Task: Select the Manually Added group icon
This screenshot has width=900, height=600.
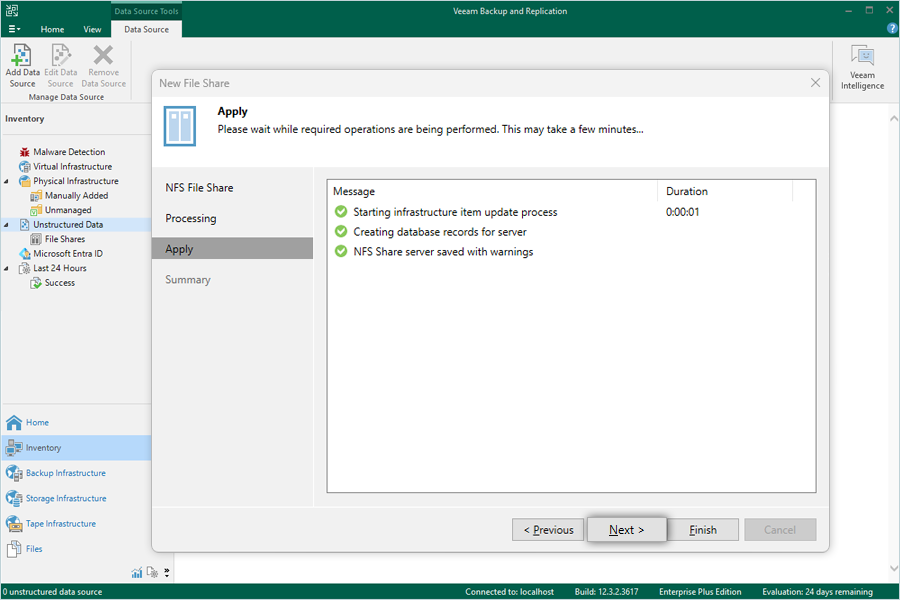Action: [x=36, y=196]
